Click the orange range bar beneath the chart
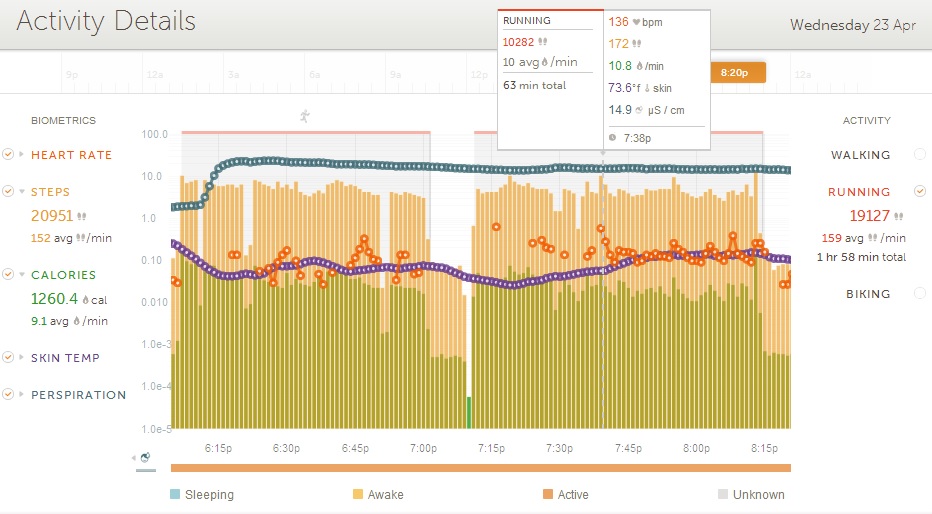 point(480,467)
